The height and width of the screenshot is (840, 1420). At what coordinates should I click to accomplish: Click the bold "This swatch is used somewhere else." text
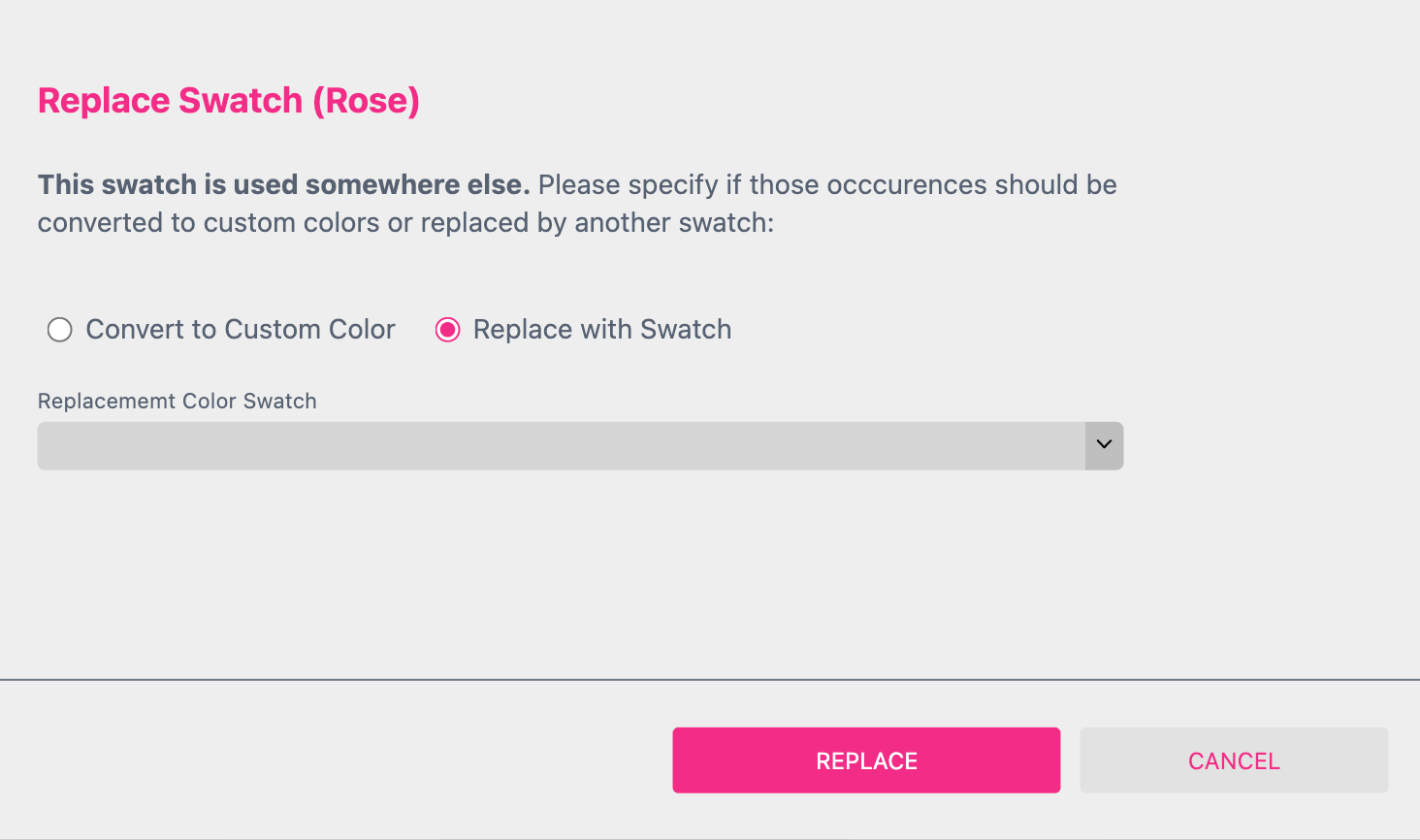[x=283, y=184]
